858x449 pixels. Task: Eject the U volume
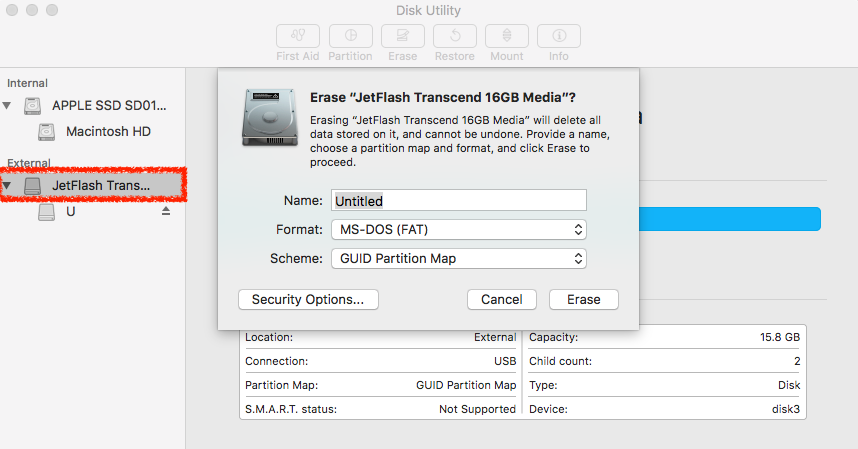pos(166,211)
